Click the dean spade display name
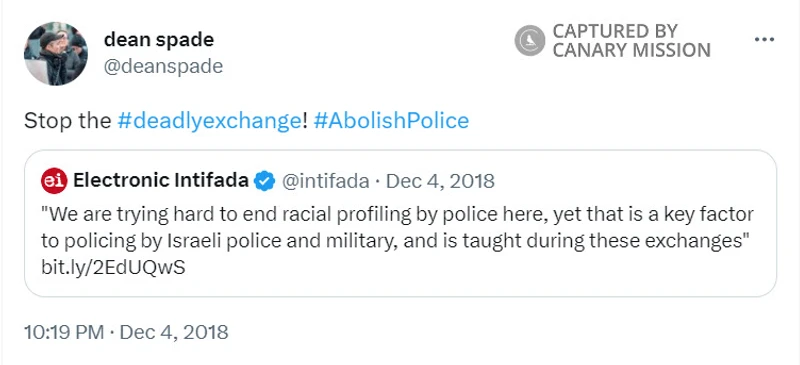 159,39
